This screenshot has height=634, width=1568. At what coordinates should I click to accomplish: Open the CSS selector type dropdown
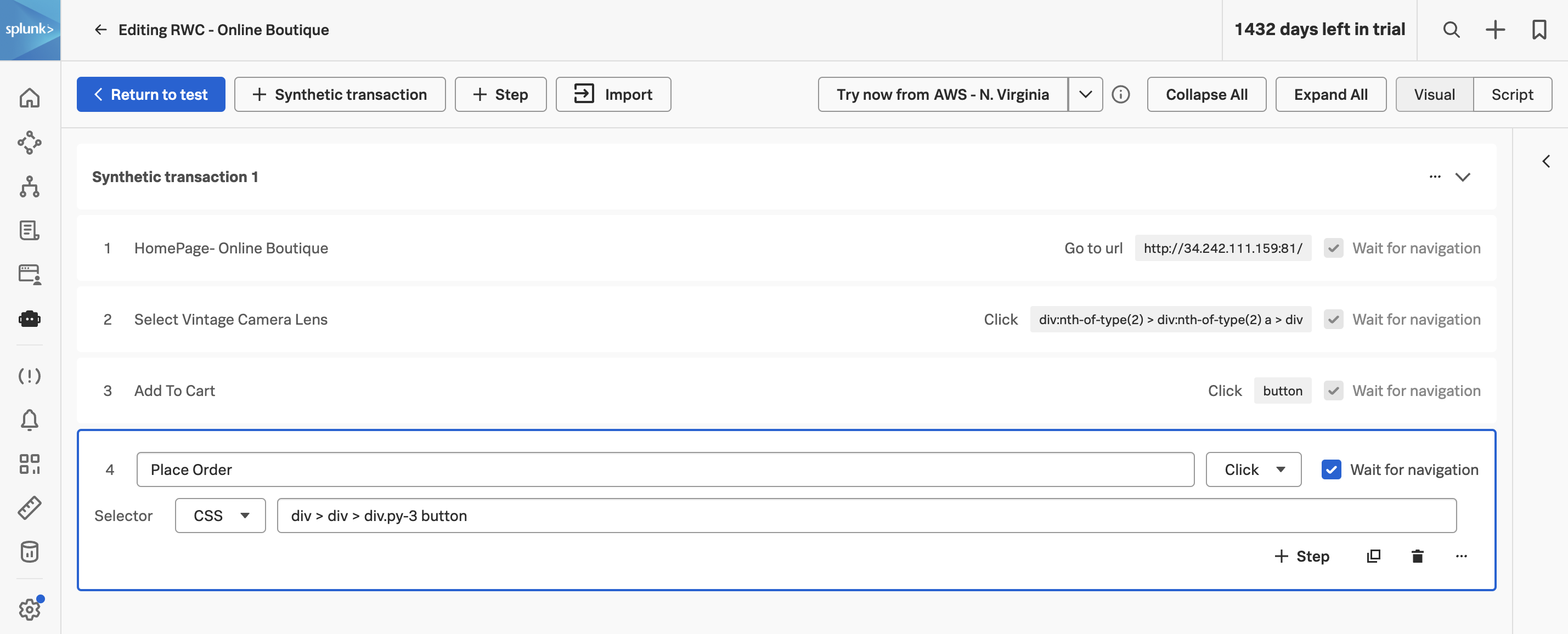[220, 516]
